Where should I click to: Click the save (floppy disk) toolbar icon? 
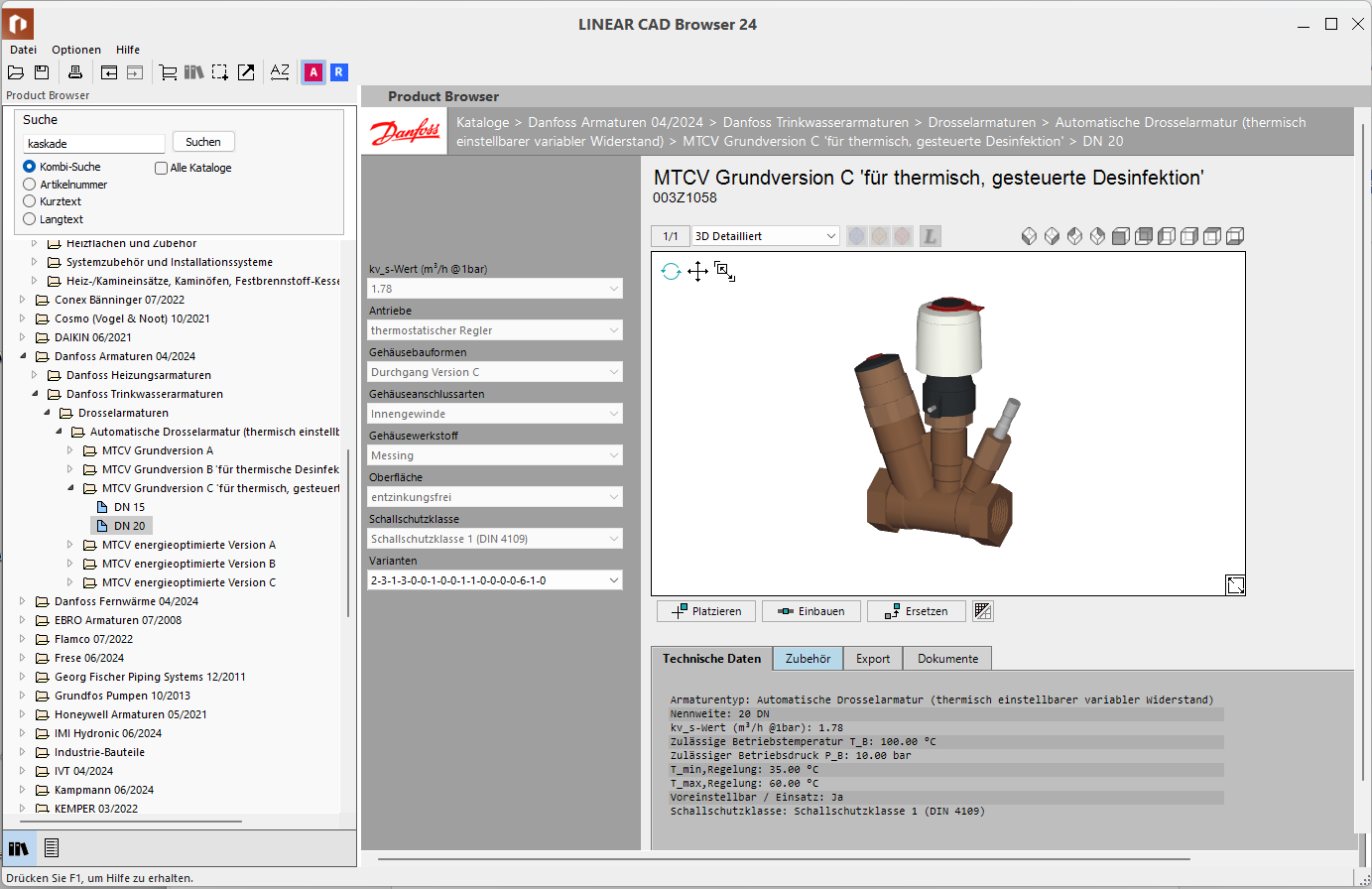(x=42, y=72)
